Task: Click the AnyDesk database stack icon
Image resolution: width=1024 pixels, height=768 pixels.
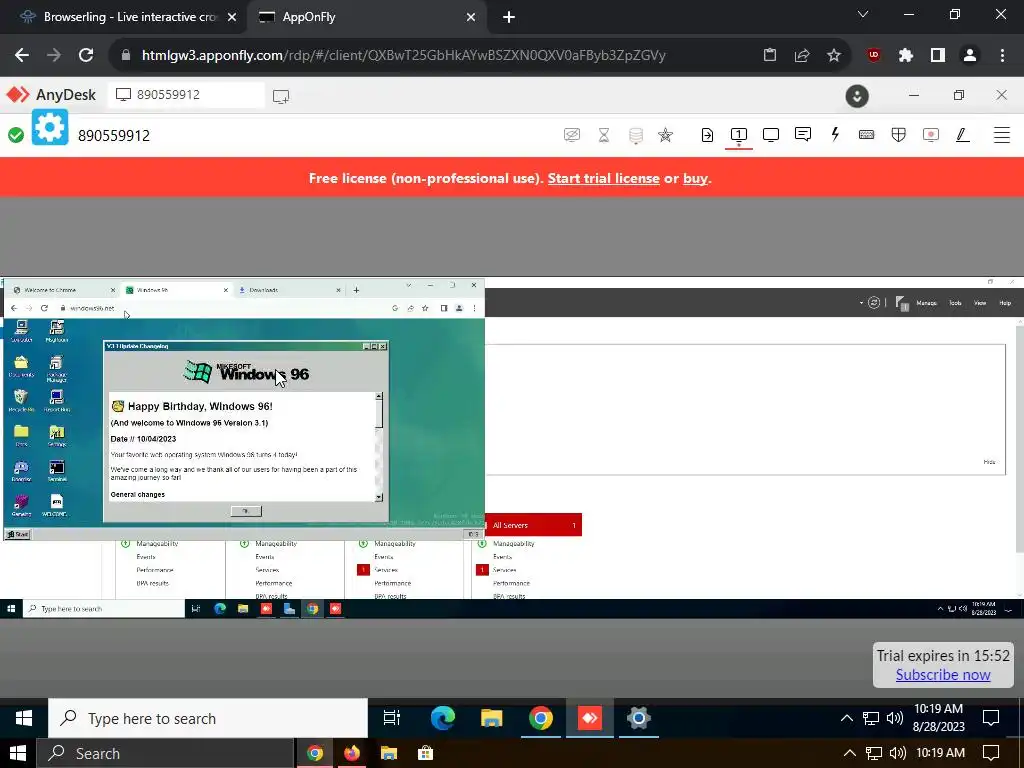Action: (x=635, y=135)
